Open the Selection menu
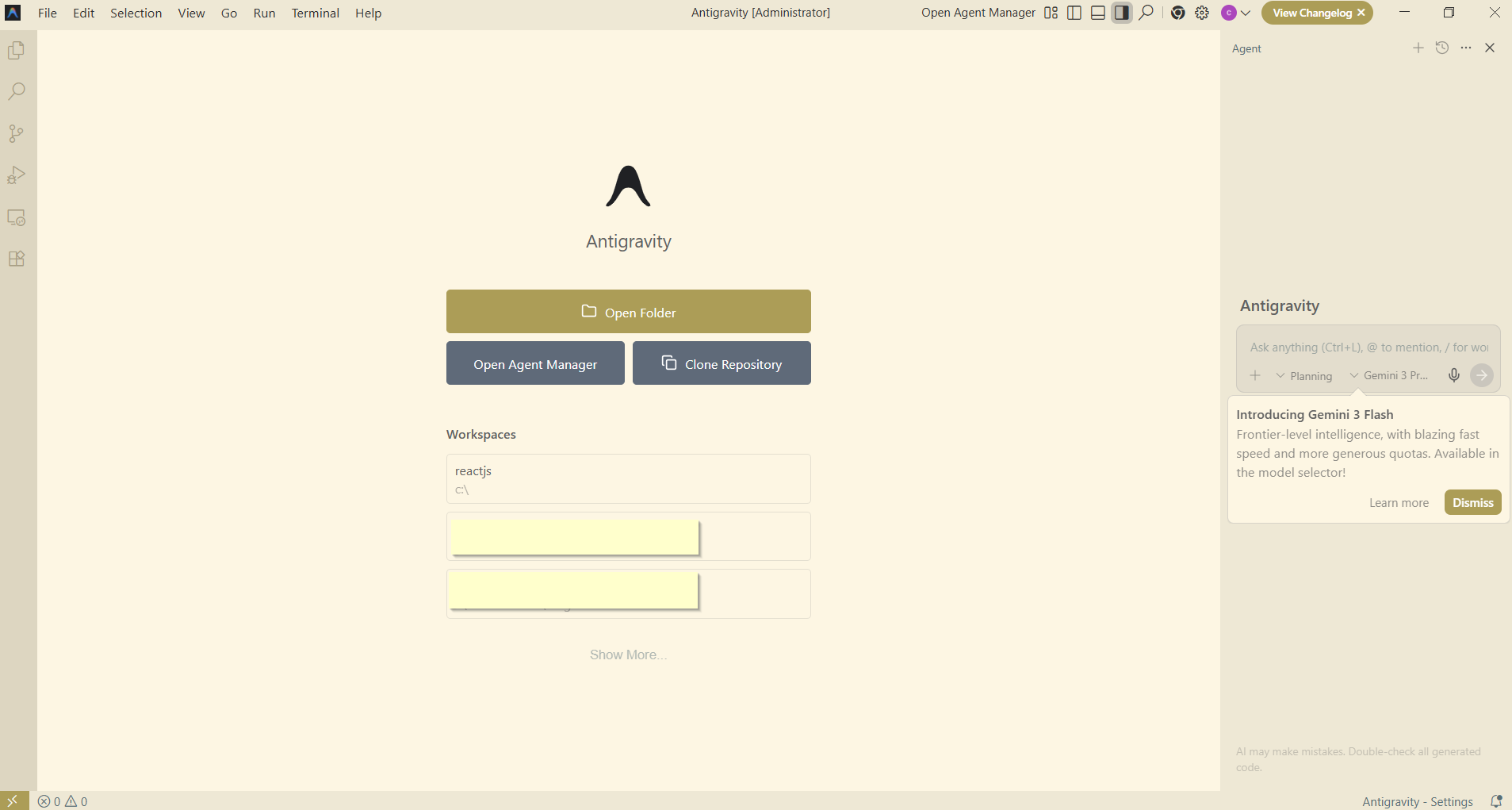Image resolution: width=1512 pixels, height=810 pixels. click(136, 13)
